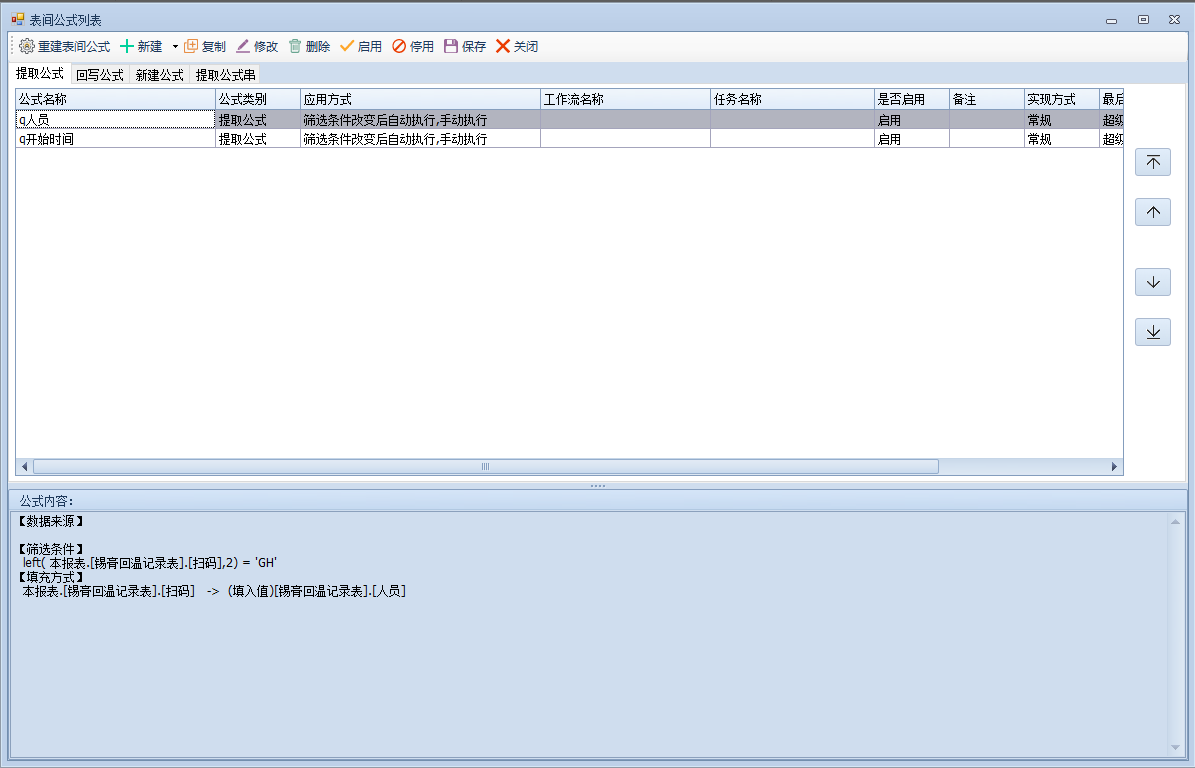This screenshot has width=1195, height=768.
Task: Click the 复制 copy icon
Action: click(191, 46)
